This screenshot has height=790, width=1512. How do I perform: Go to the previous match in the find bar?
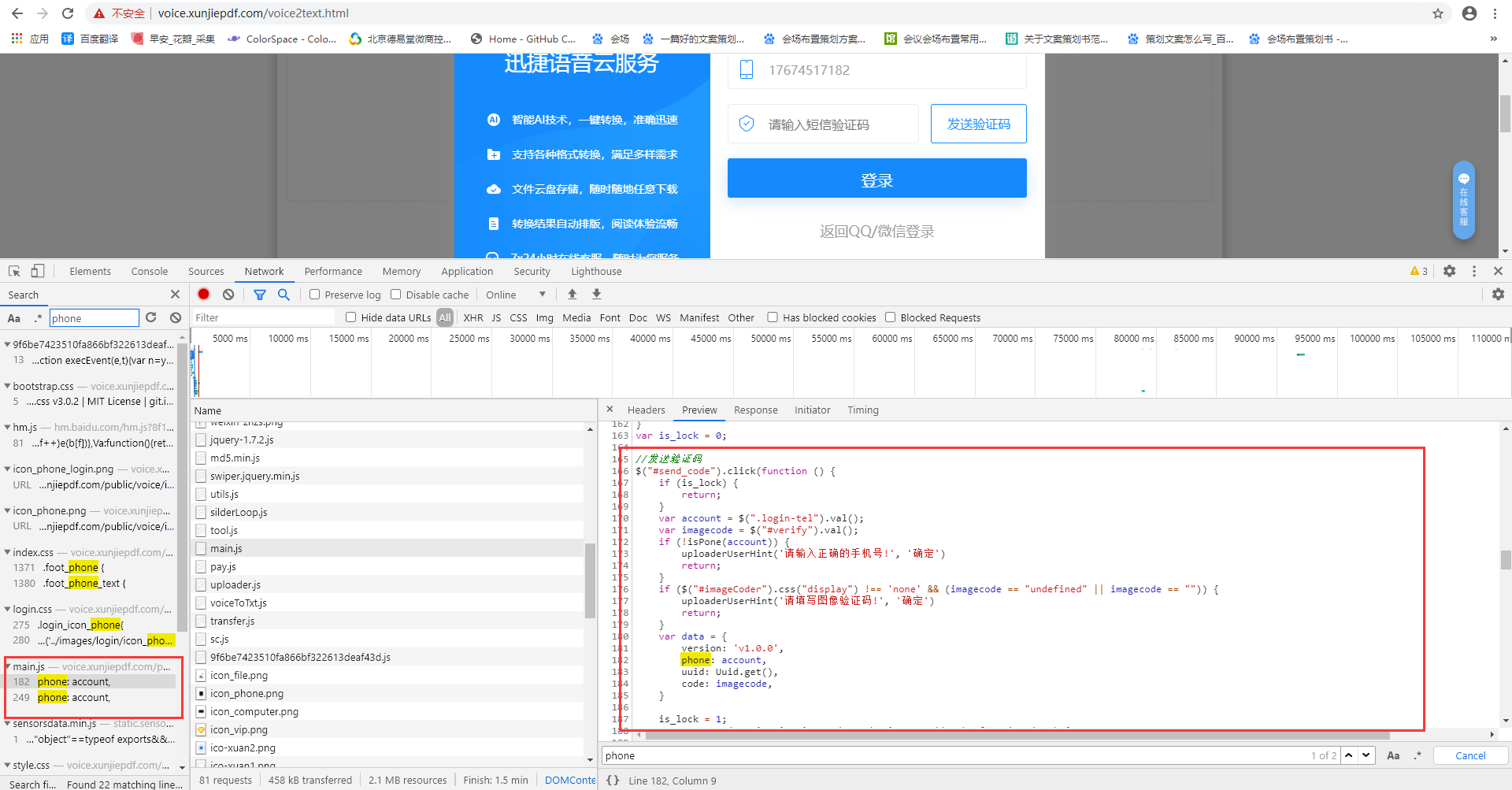[1349, 755]
